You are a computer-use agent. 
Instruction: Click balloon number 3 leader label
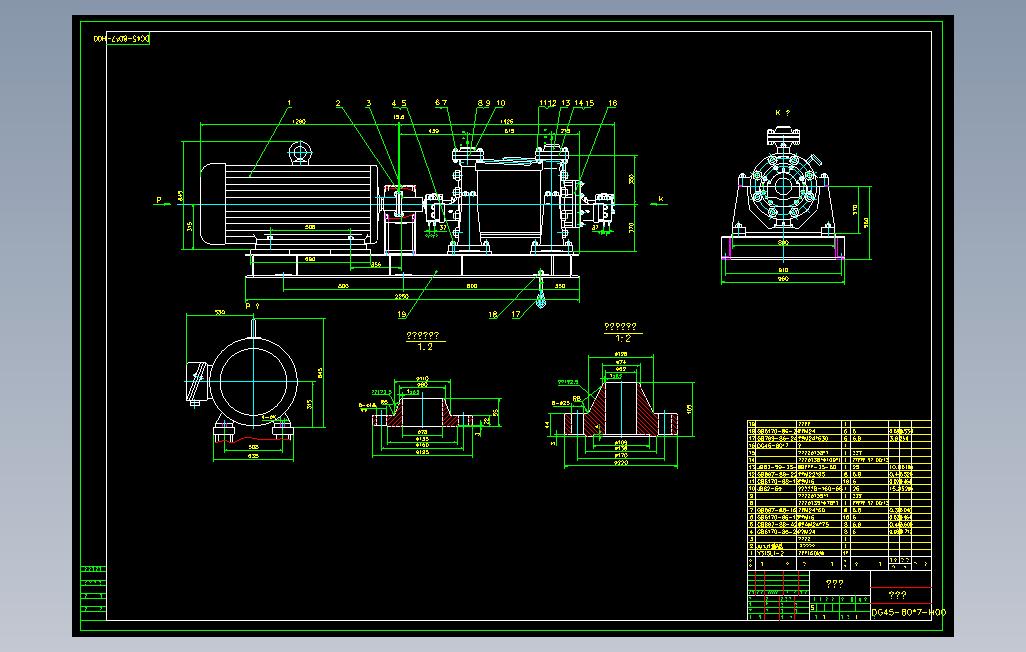coord(368,103)
